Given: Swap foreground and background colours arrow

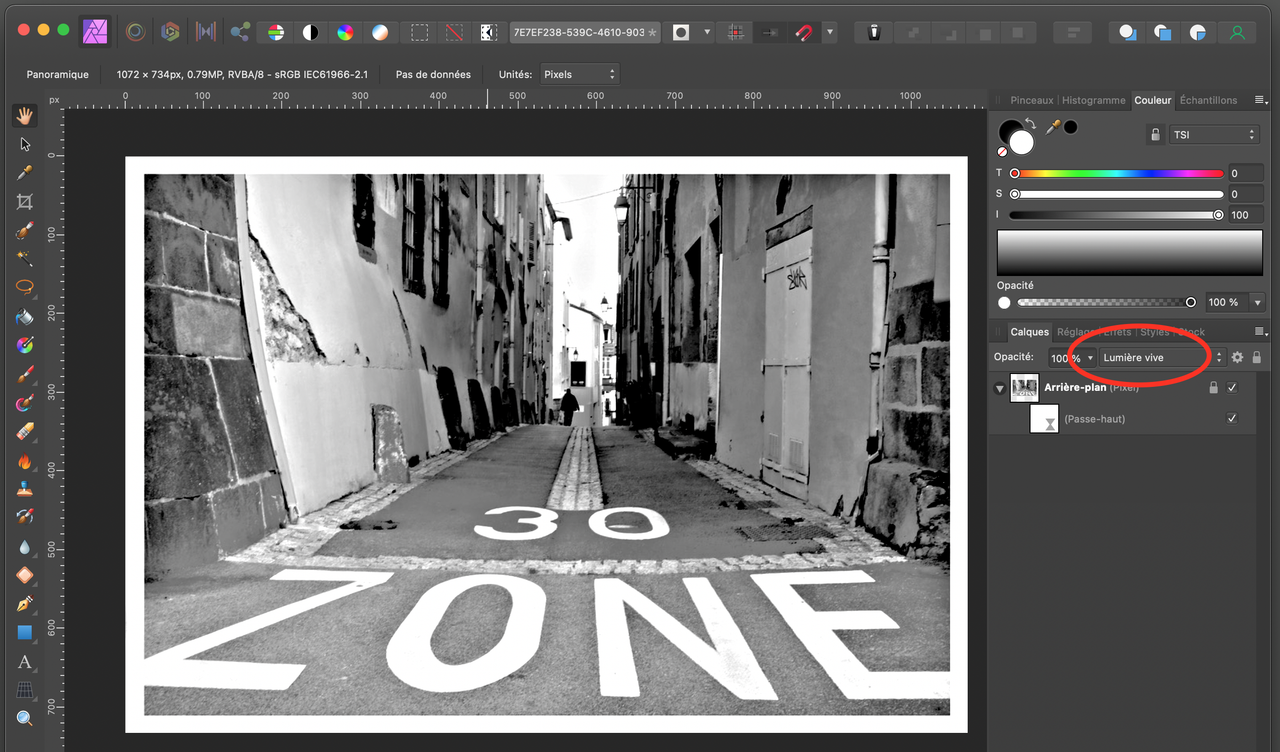Looking at the screenshot, I should tap(1030, 125).
